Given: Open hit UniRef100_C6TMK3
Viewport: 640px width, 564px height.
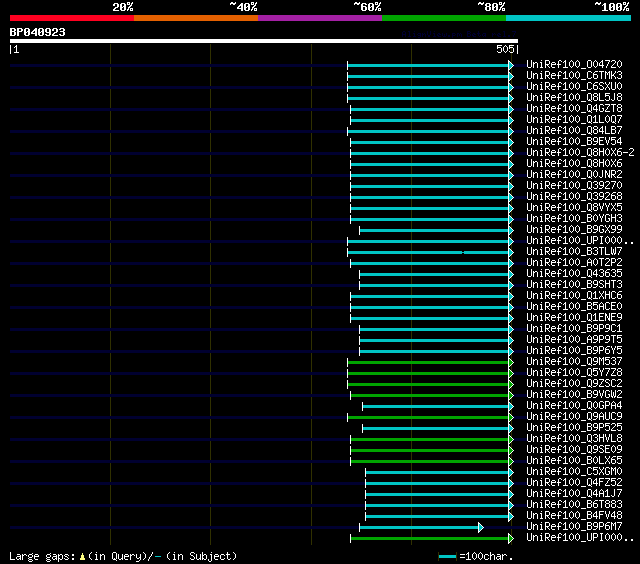Looking at the screenshot, I should pos(574,75).
